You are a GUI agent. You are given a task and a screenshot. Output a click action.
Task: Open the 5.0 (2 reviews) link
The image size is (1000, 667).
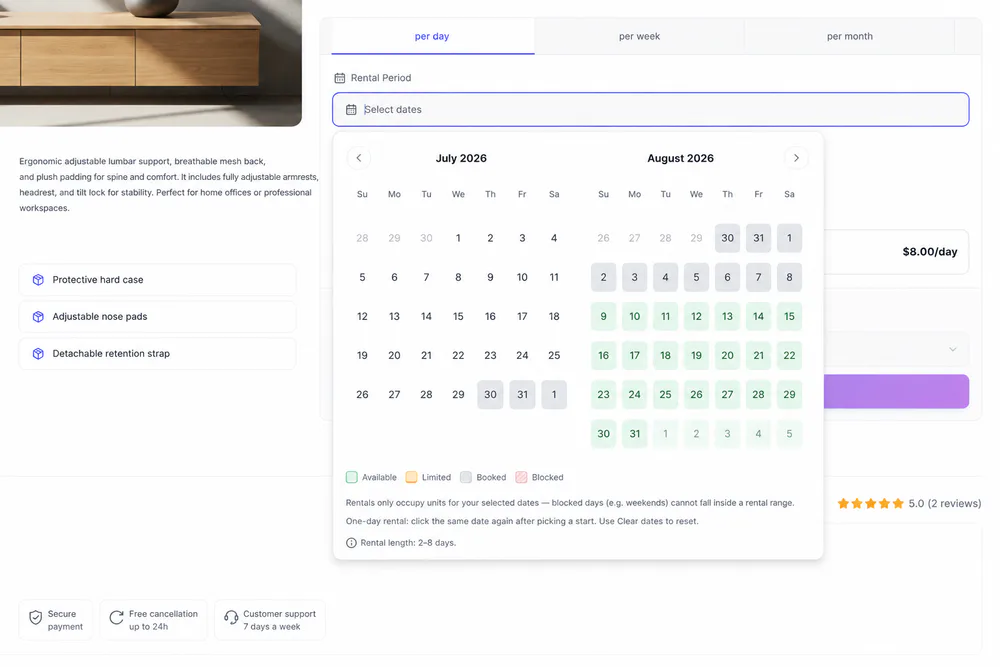pos(945,504)
